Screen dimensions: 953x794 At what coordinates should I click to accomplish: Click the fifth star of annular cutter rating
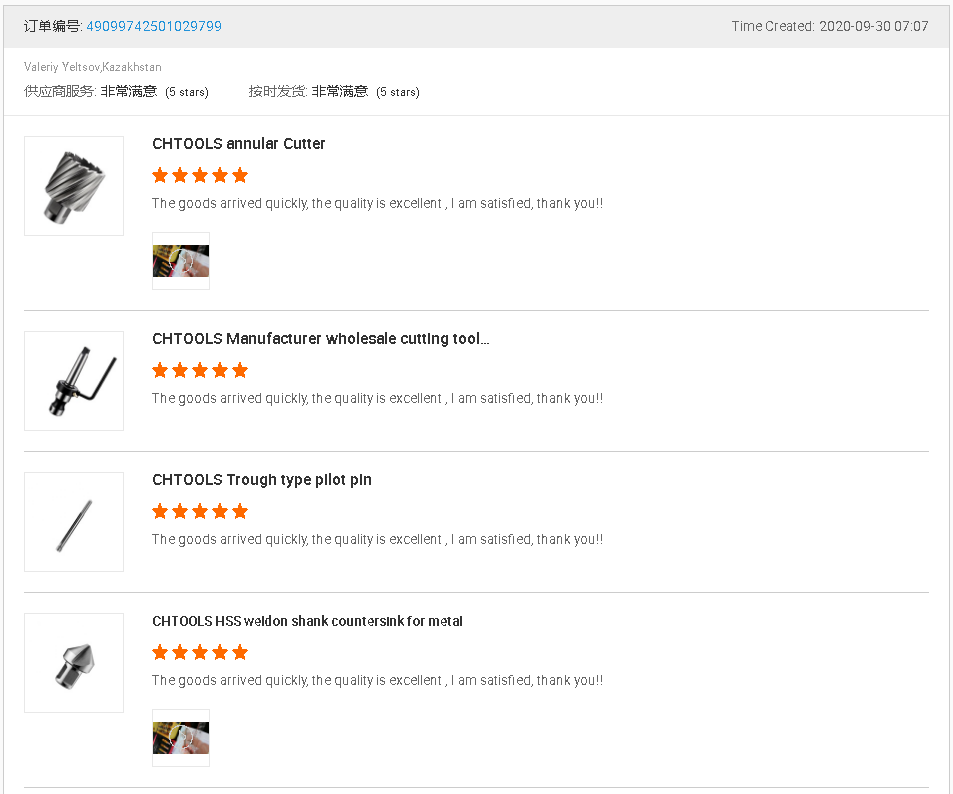tap(240, 176)
